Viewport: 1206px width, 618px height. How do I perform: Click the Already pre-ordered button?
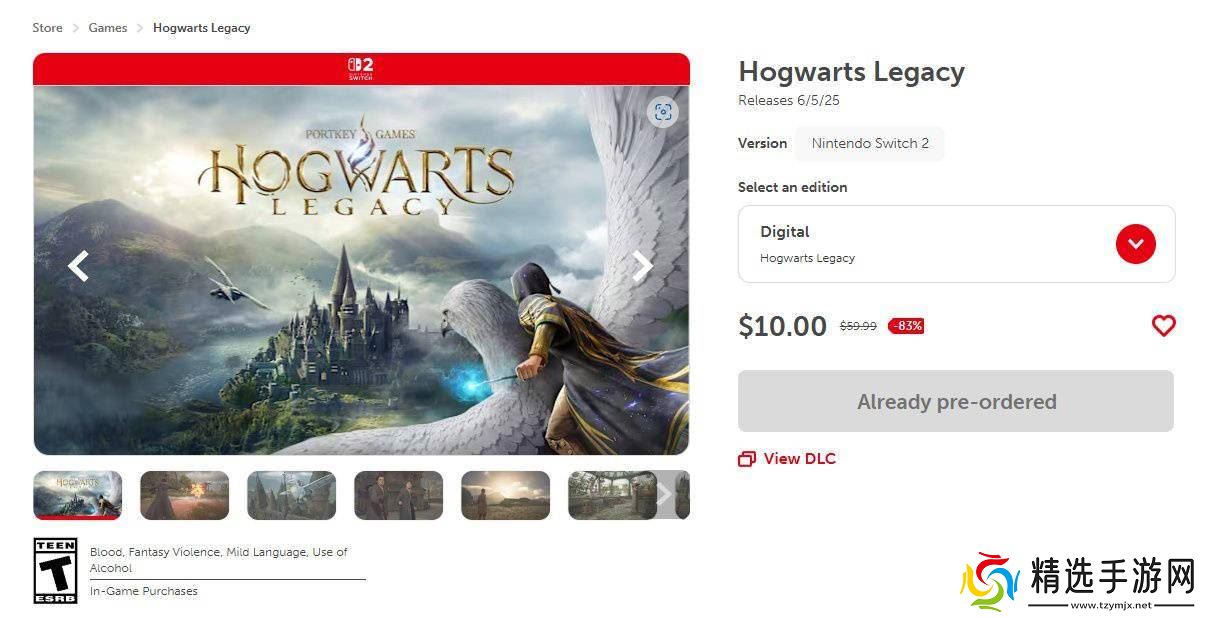pyautogui.click(x=955, y=401)
